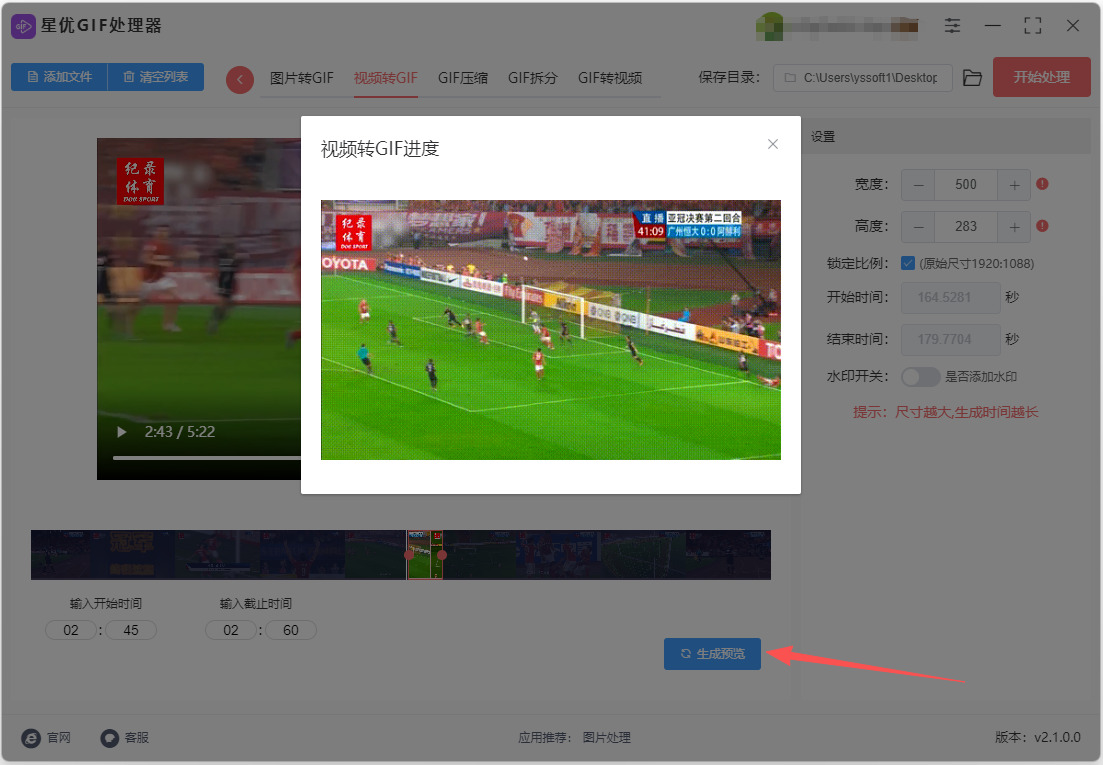This screenshot has width=1103, height=765.
Task: Decrease width with the minus button
Action: 918,185
